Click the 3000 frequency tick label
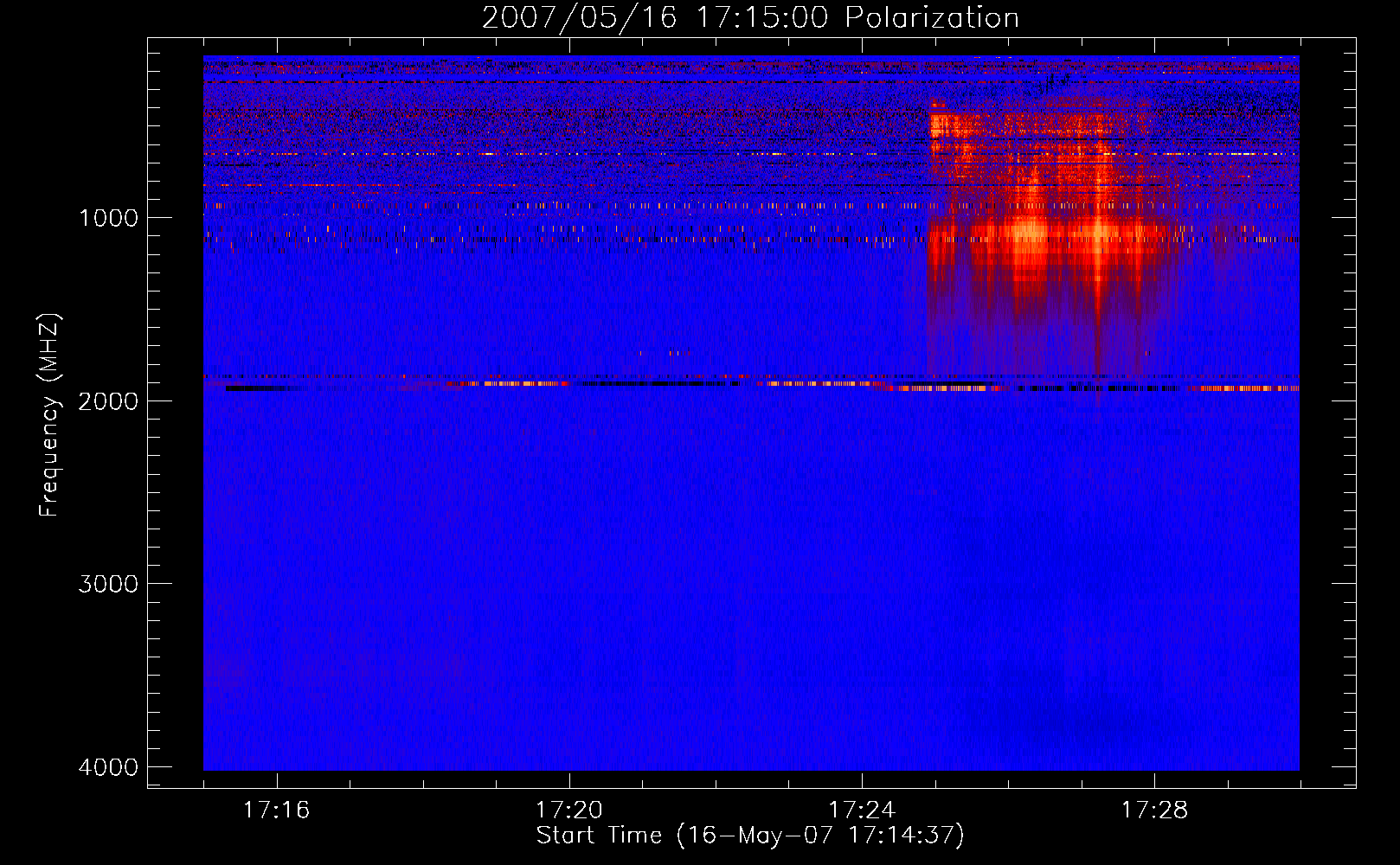1400x865 pixels. [x=108, y=584]
